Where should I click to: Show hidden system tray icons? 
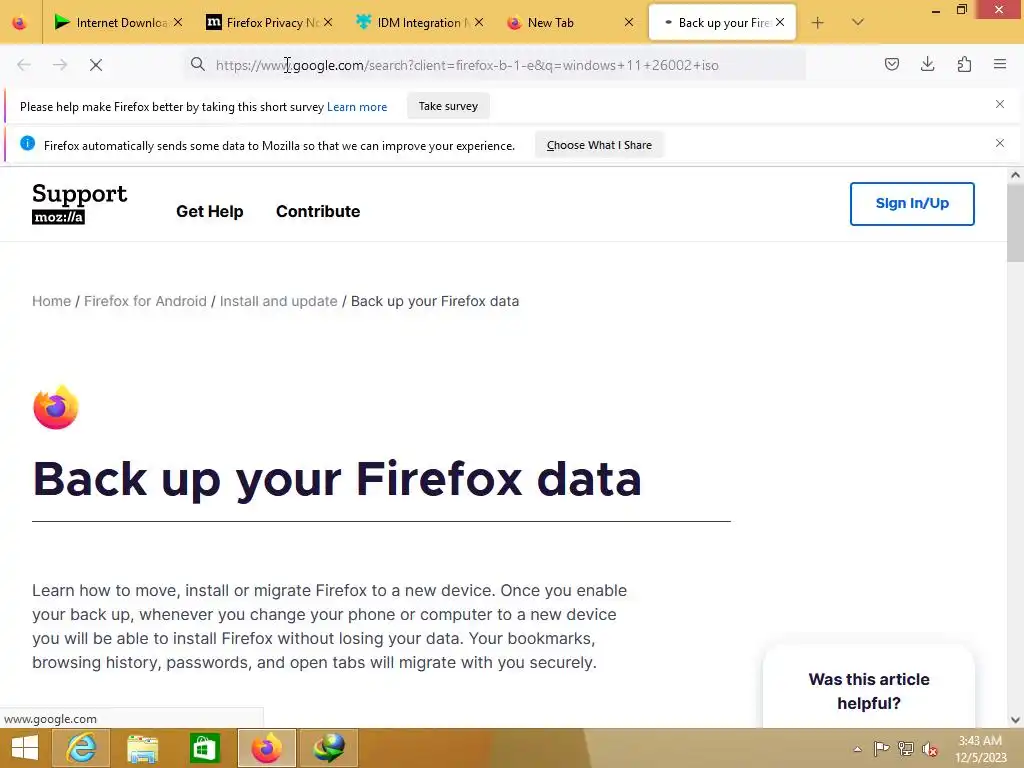[857, 749]
